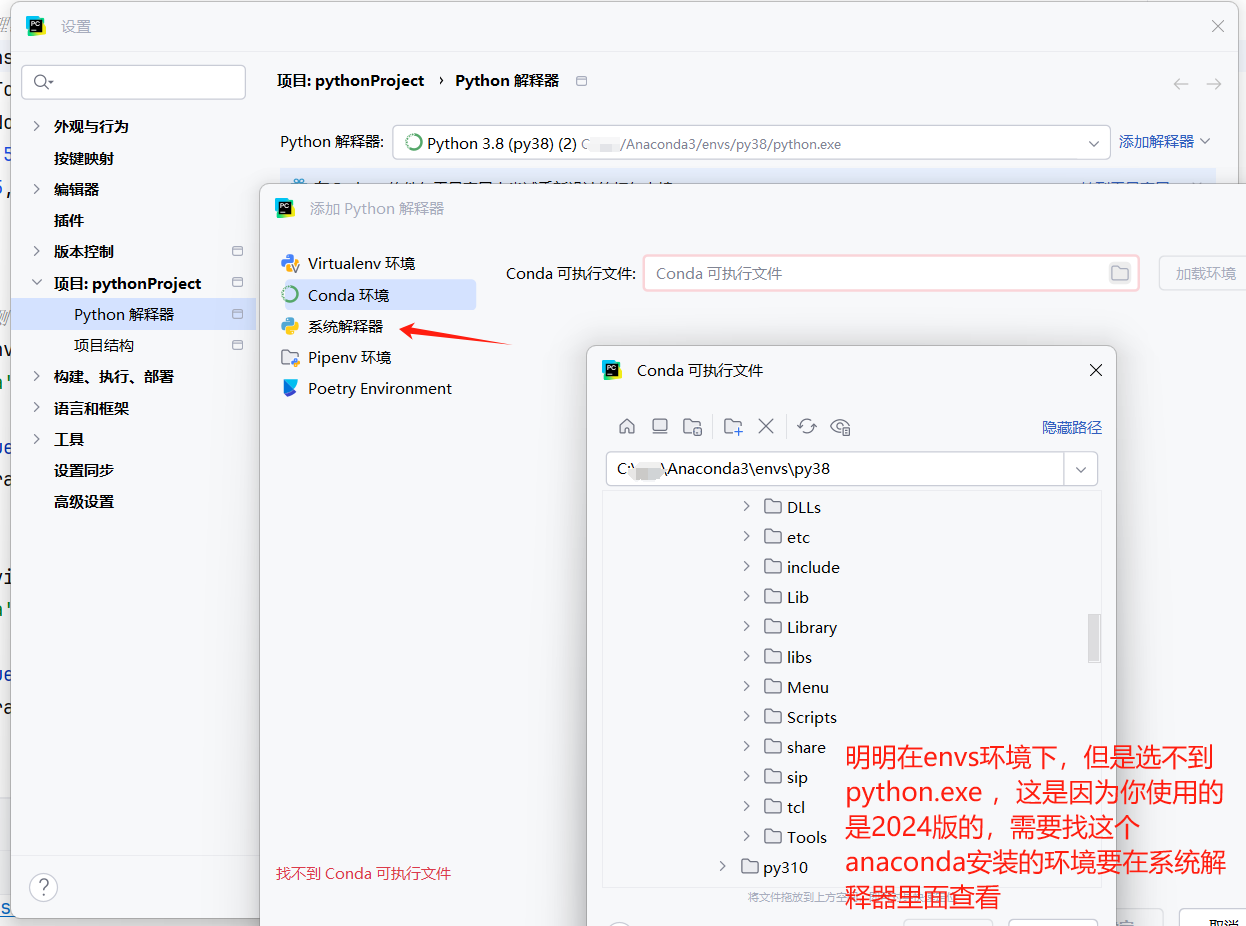Select the Tools folder
The image size is (1246, 926).
795,837
